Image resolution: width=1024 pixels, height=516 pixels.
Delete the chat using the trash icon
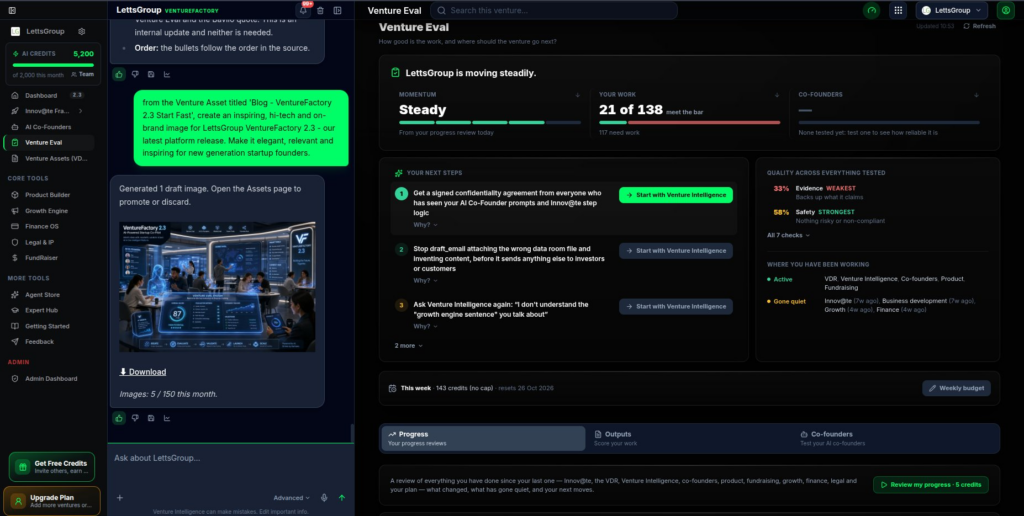[x=320, y=10]
